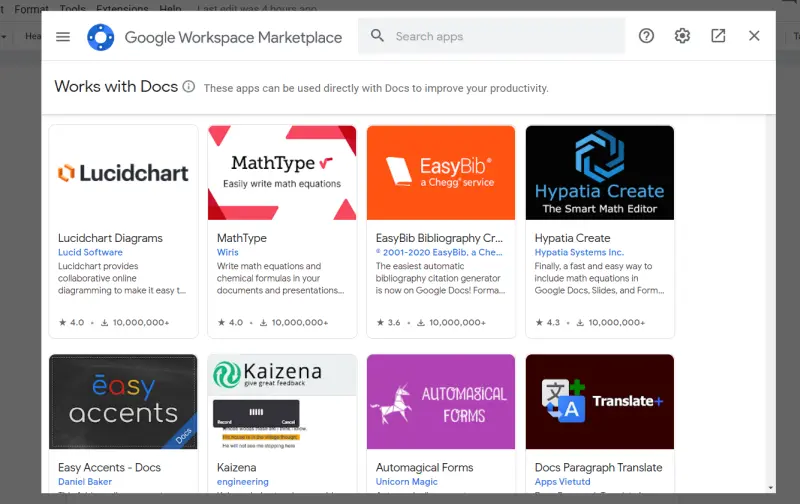Open the Daniel Baker developer link
This screenshot has height=504, width=800.
click(x=85, y=482)
